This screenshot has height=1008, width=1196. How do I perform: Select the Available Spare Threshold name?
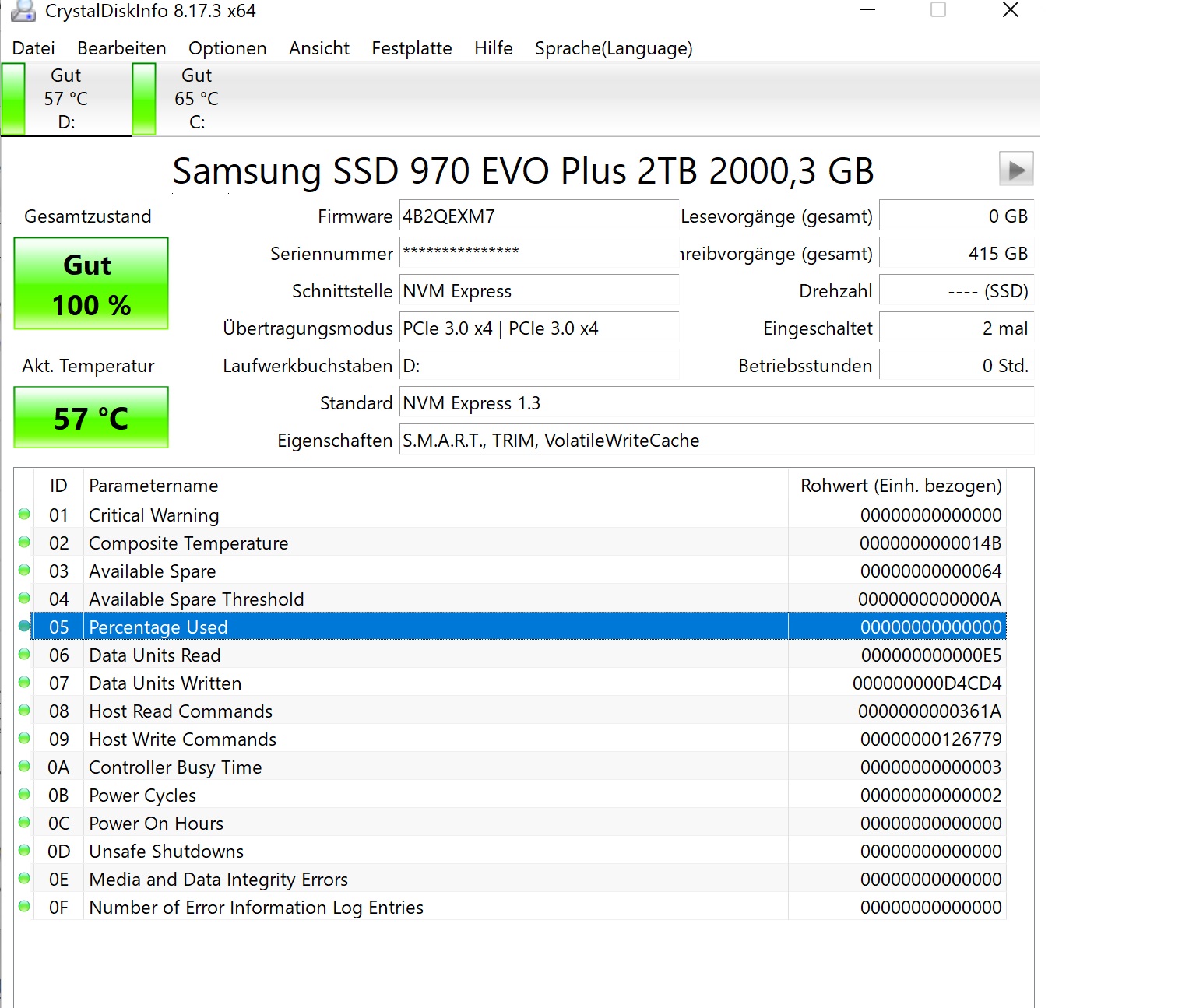196,599
